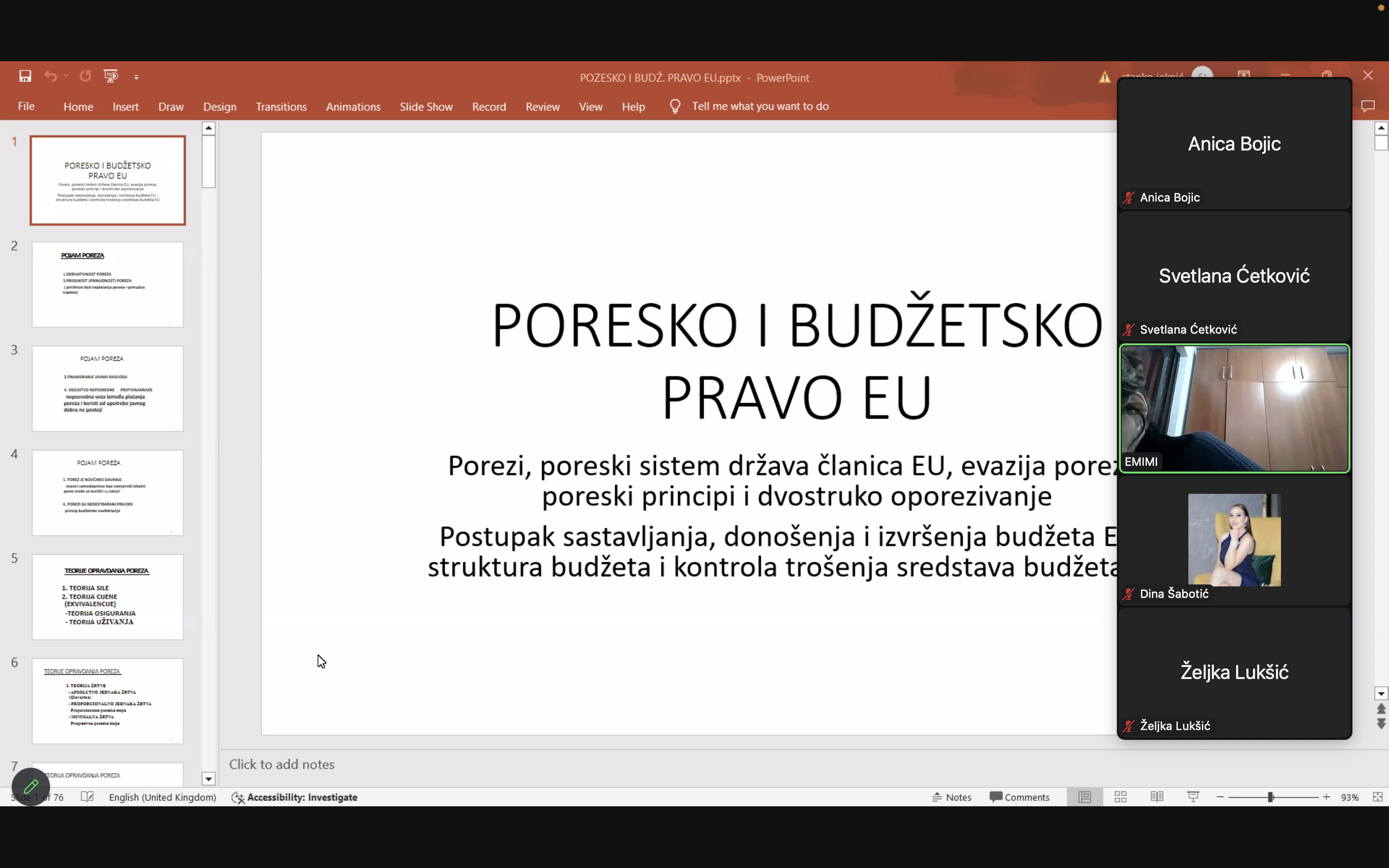Viewport: 1389px width, 868px height.
Task: Click English (United Kingdom) language button
Action: (x=163, y=797)
